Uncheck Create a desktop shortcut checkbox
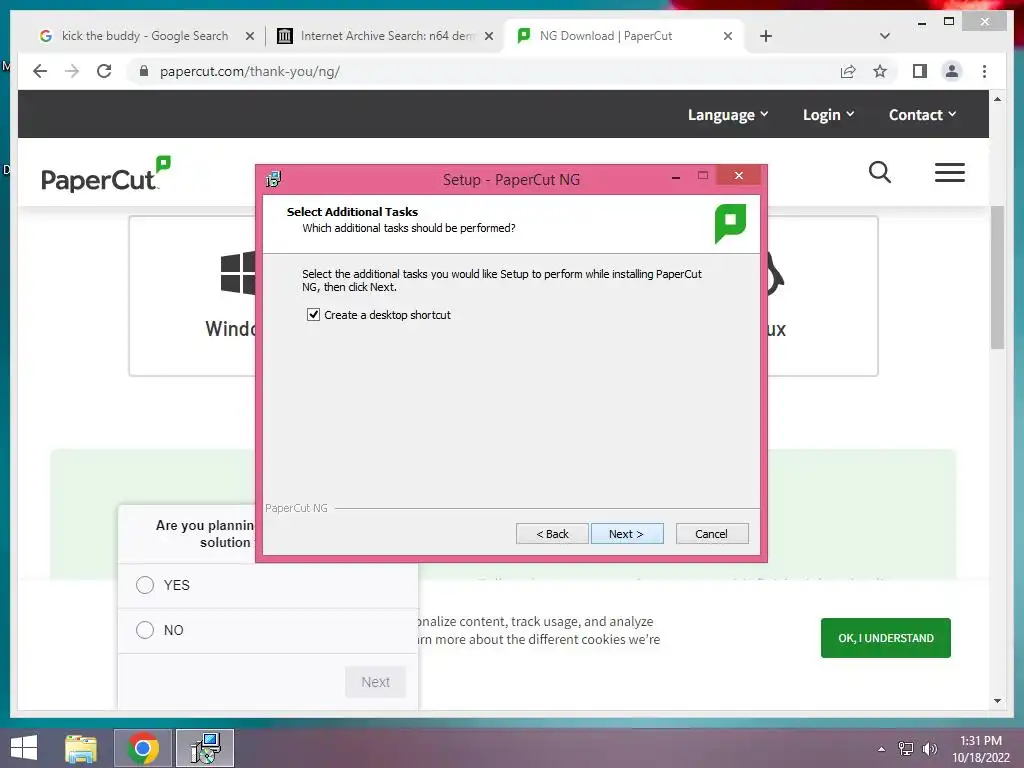 coord(313,315)
